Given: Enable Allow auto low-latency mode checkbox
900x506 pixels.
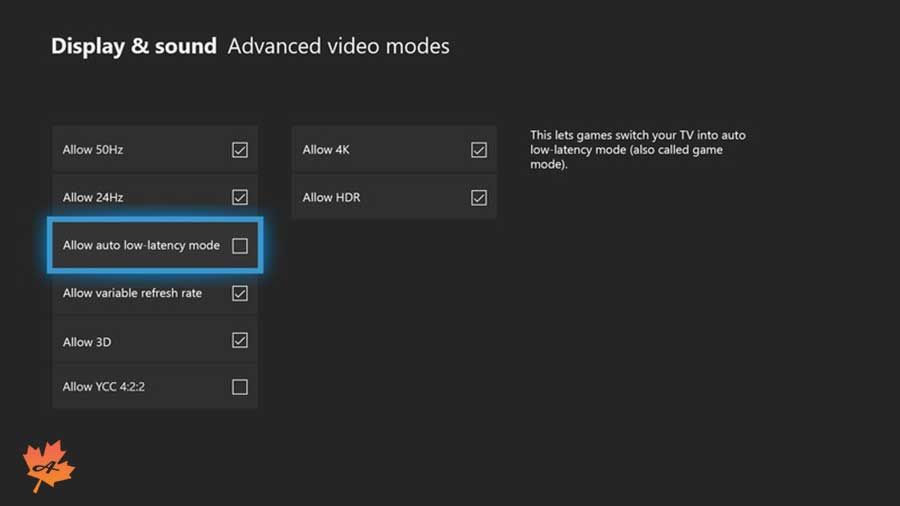Looking at the screenshot, I should (x=240, y=246).
